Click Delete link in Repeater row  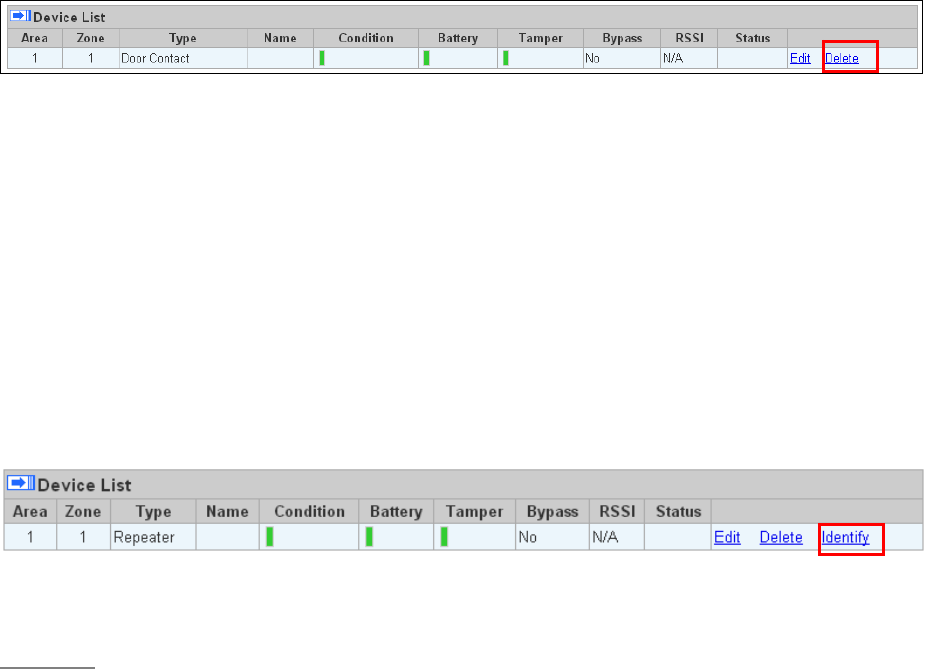781,537
